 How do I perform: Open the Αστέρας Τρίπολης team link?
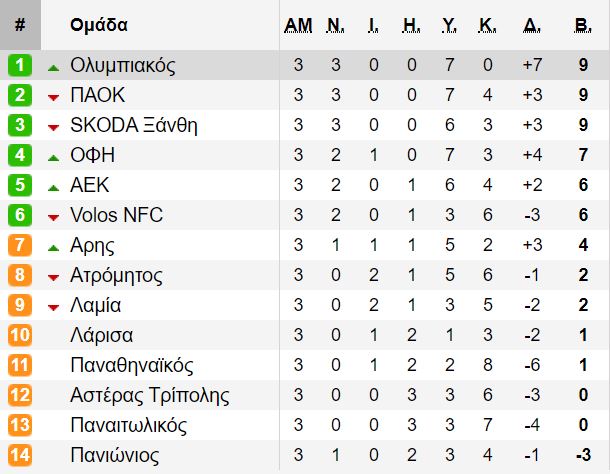click(141, 396)
